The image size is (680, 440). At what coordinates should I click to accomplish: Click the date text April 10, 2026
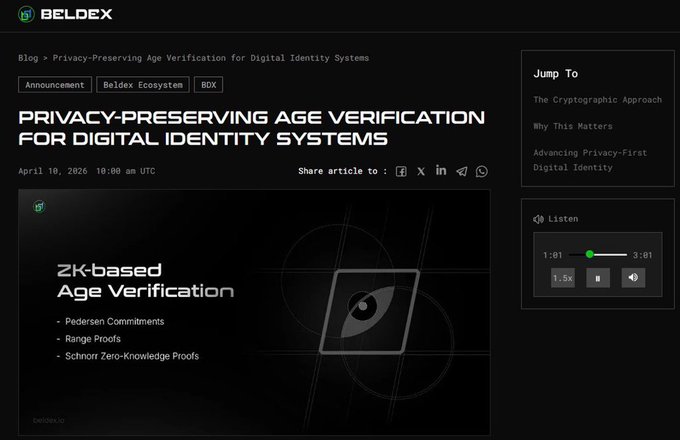click(x=52, y=171)
